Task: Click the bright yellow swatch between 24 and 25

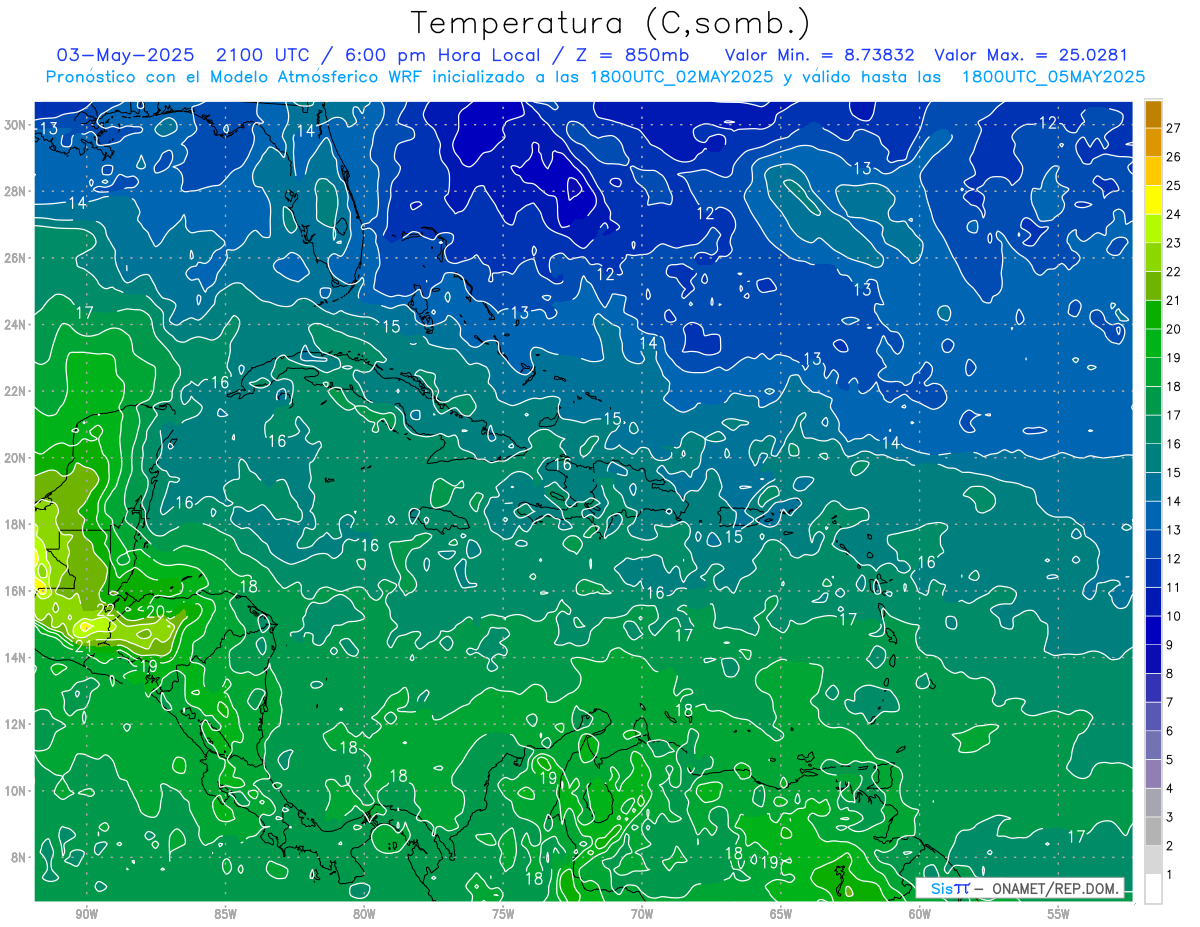Action: coord(1153,199)
